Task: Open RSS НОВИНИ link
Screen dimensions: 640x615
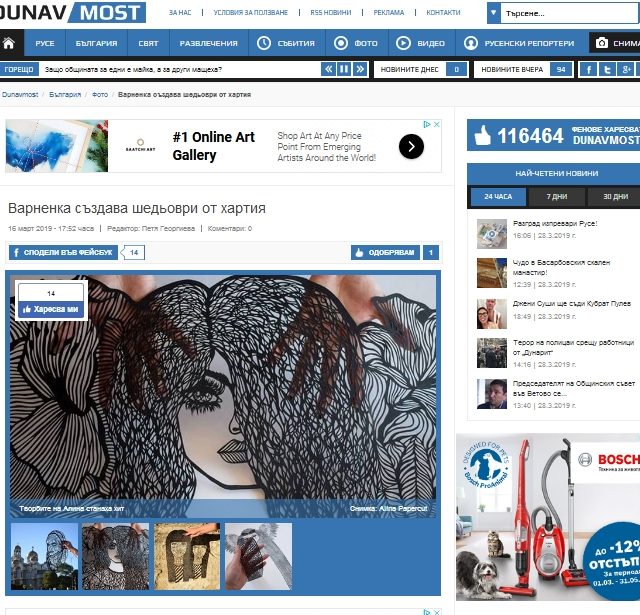Action: pos(331,13)
